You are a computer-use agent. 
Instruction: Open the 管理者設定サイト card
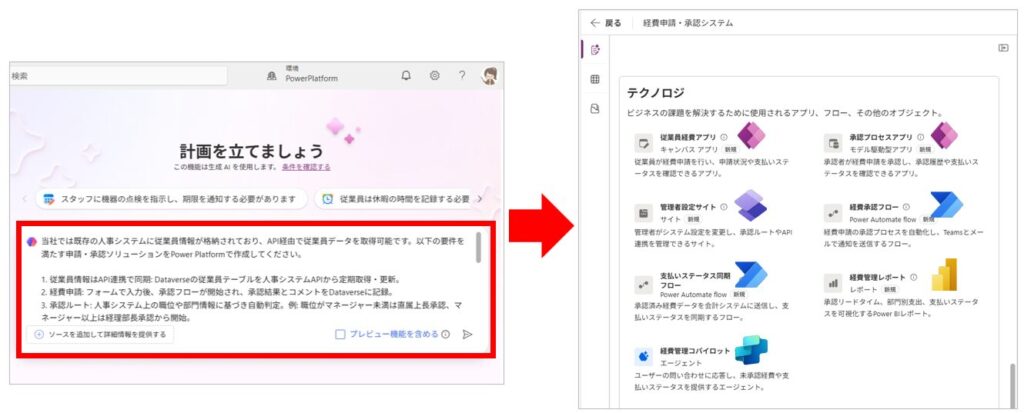(x=716, y=226)
